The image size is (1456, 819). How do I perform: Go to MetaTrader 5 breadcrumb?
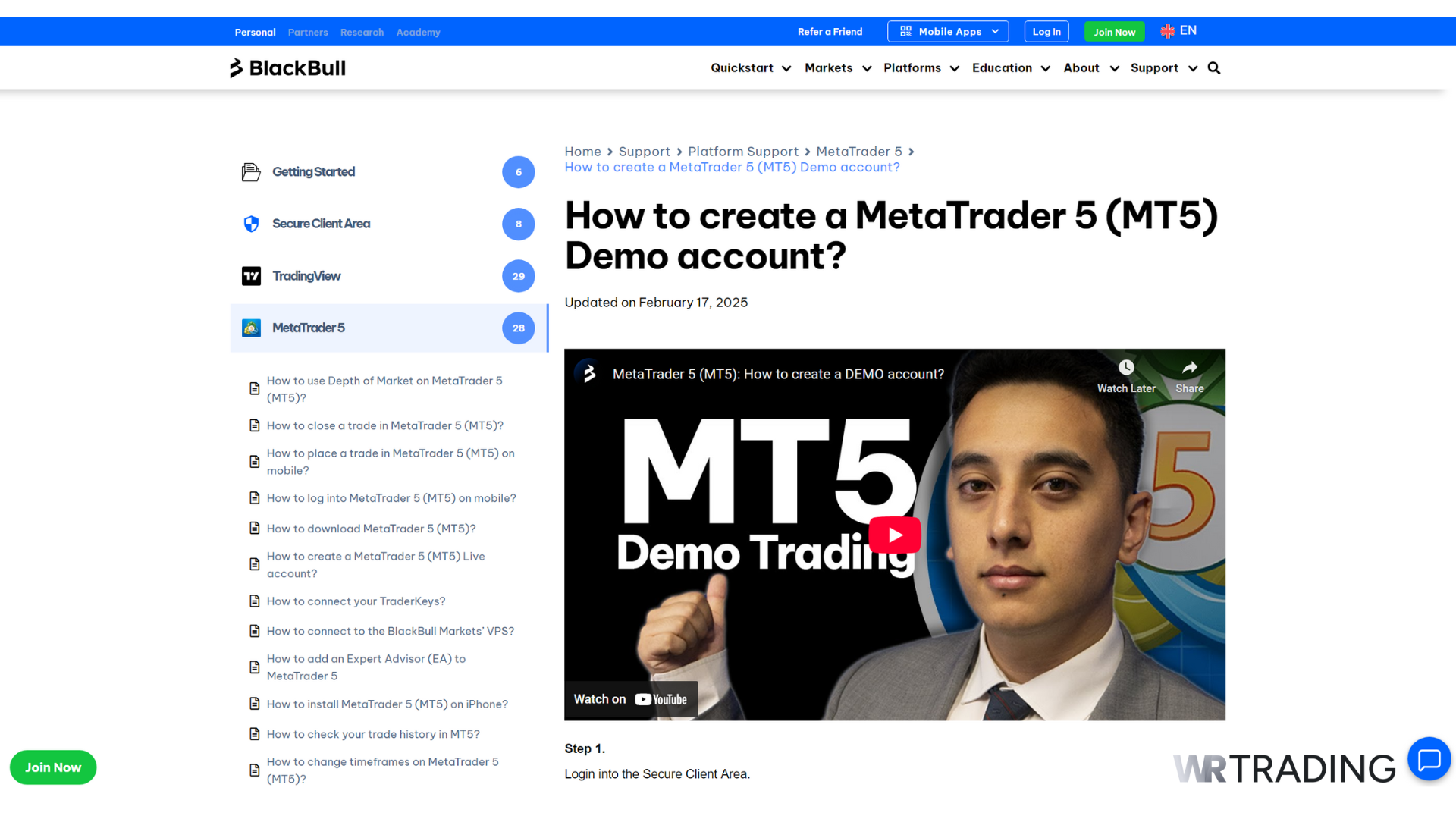coord(859,152)
